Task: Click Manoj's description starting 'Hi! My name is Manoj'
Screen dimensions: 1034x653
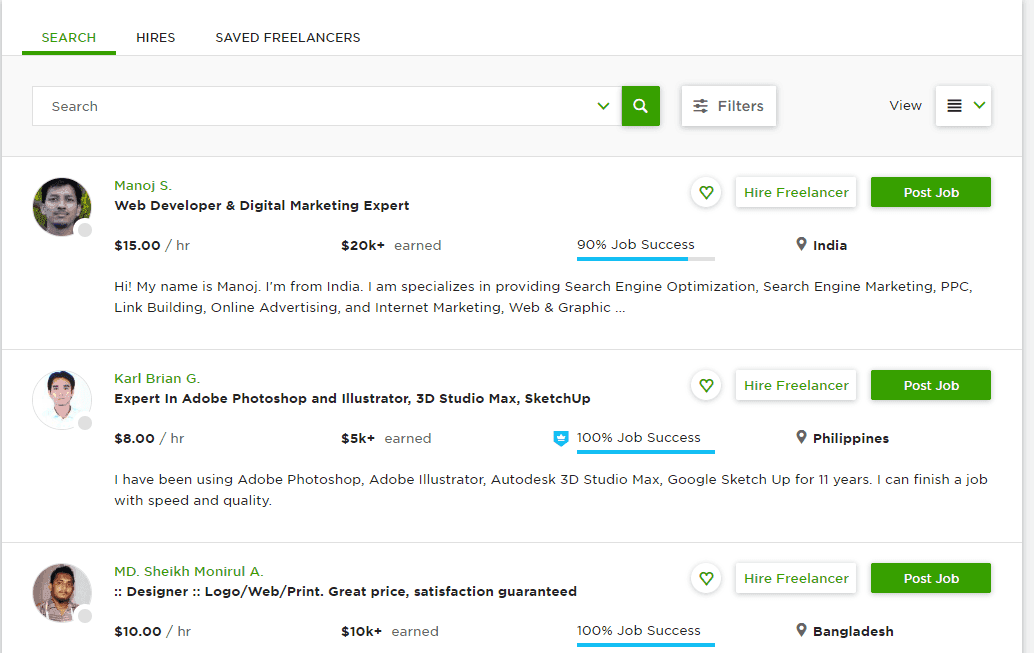Action: click(543, 297)
